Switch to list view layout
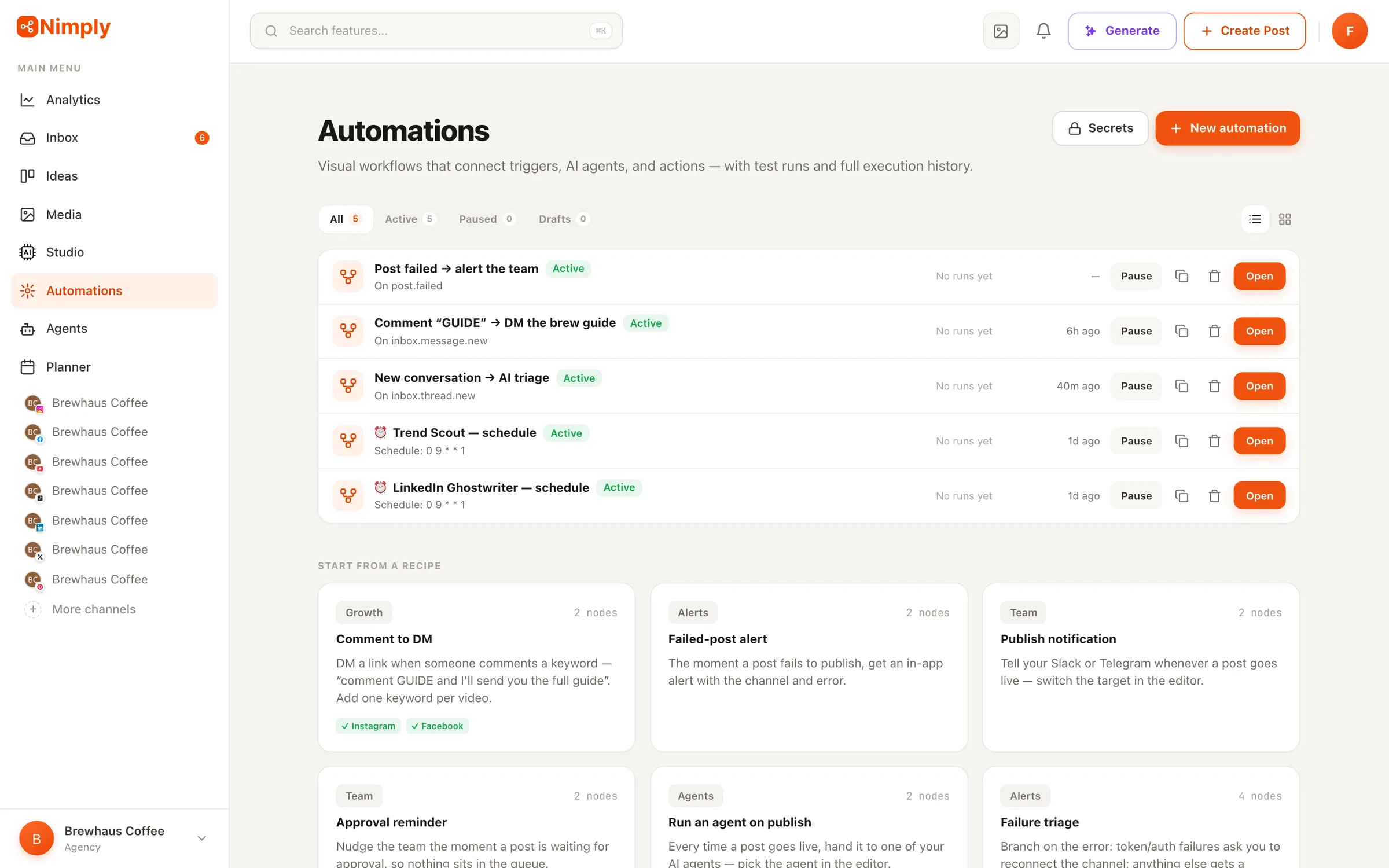1389x868 pixels. pos(1255,219)
